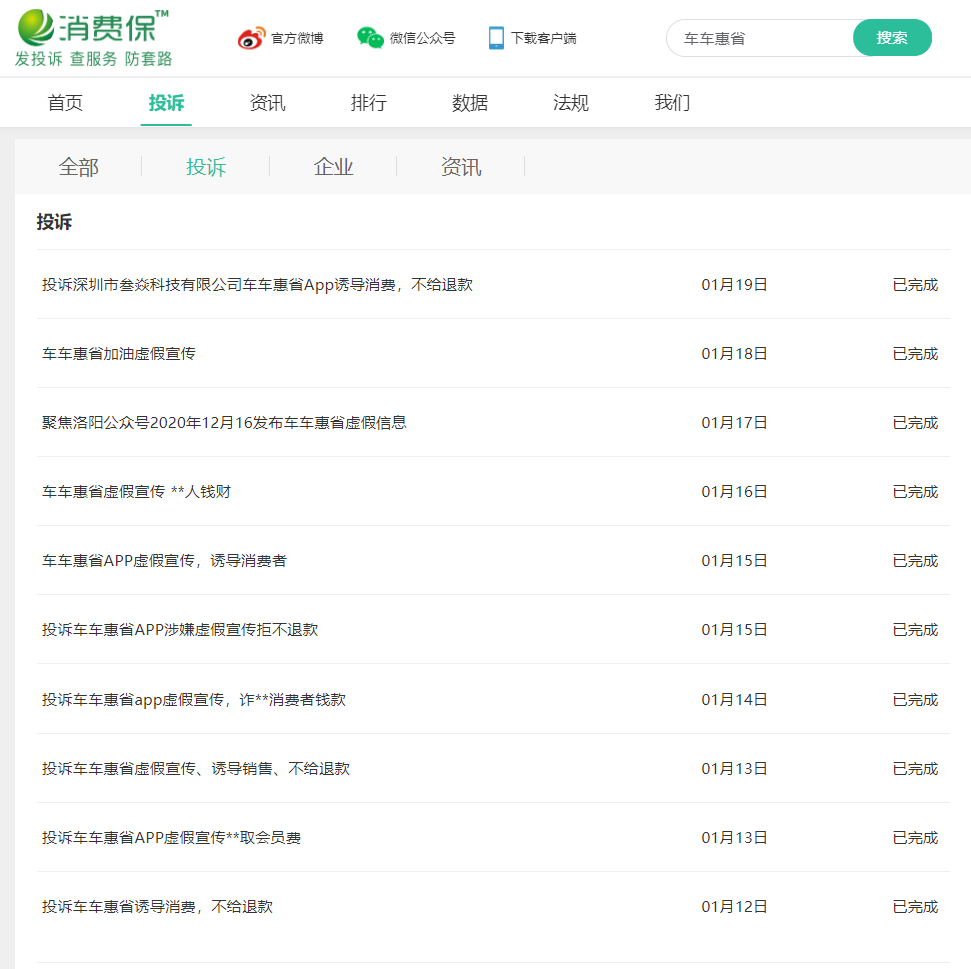The image size is (971, 969).
Task: Click the date 01月19日
Action: tap(734, 285)
